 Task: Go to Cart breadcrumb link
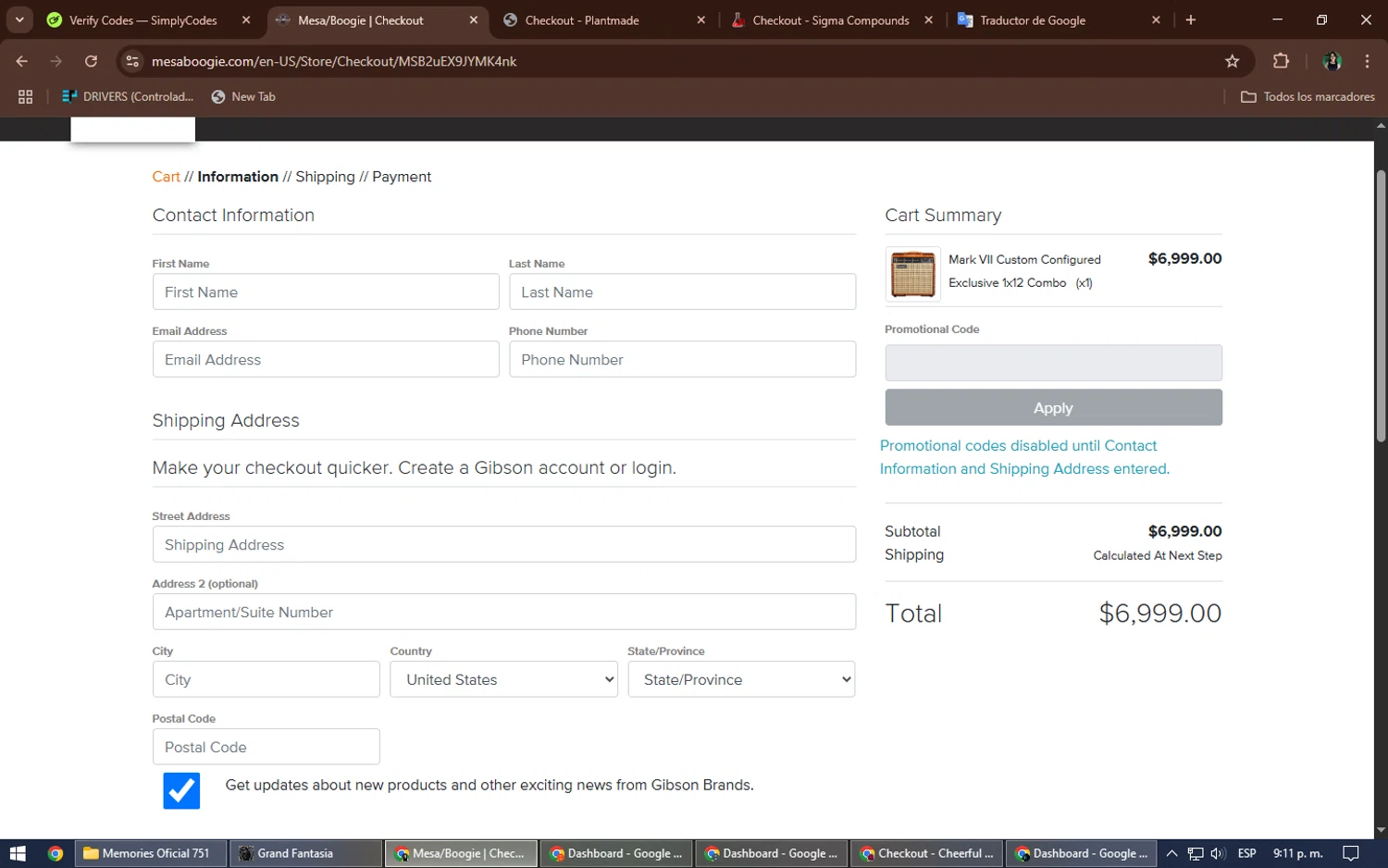click(x=166, y=177)
